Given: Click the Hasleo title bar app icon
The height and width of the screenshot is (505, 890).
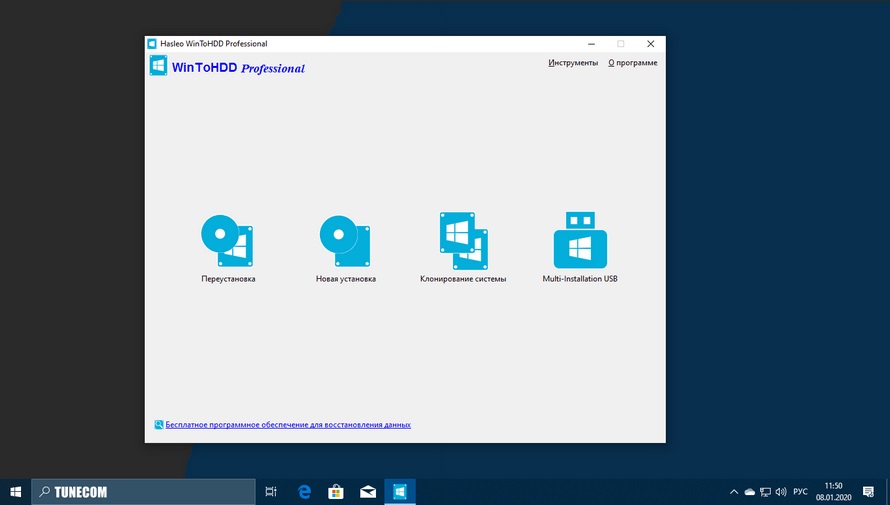Looking at the screenshot, I should tap(152, 44).
